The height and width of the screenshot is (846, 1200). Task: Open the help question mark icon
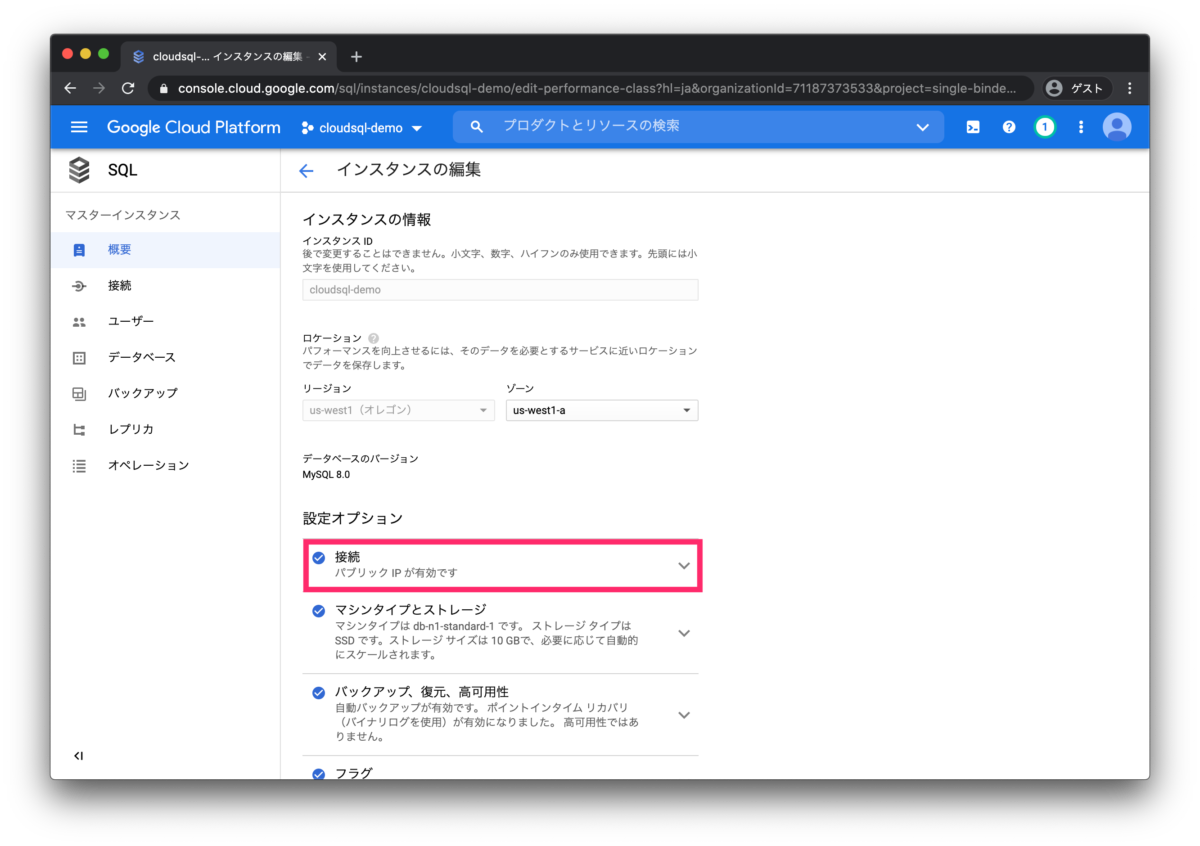[x=1008, y=126]
